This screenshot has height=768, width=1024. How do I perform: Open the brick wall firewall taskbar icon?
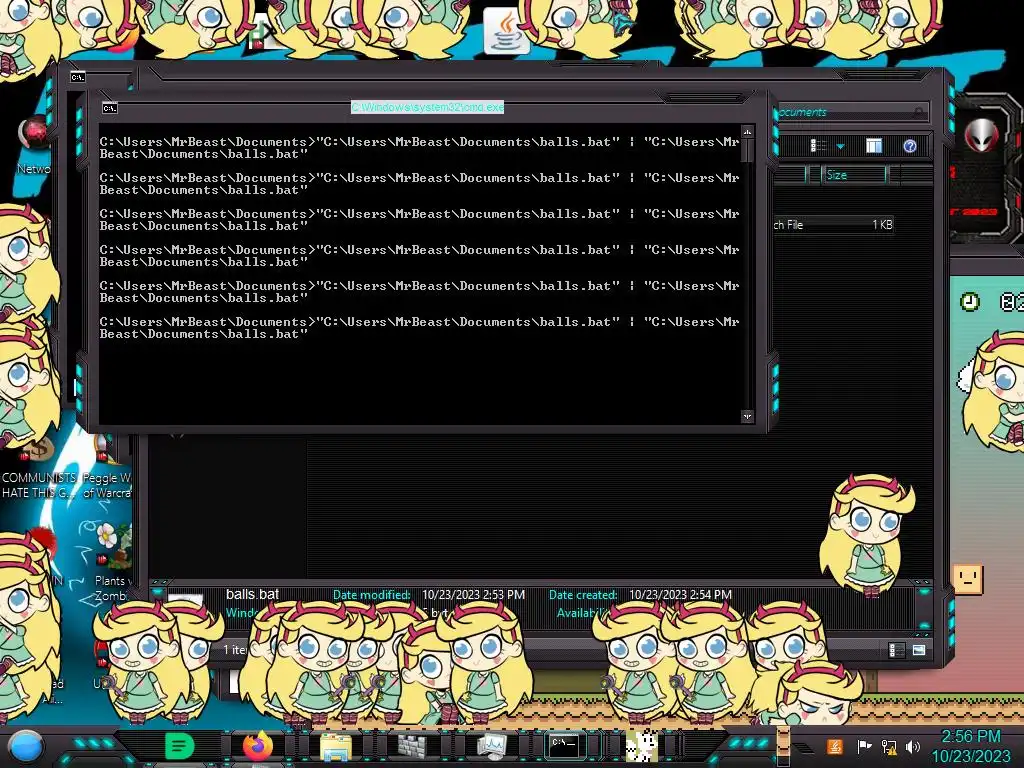(x=413, y=746)
